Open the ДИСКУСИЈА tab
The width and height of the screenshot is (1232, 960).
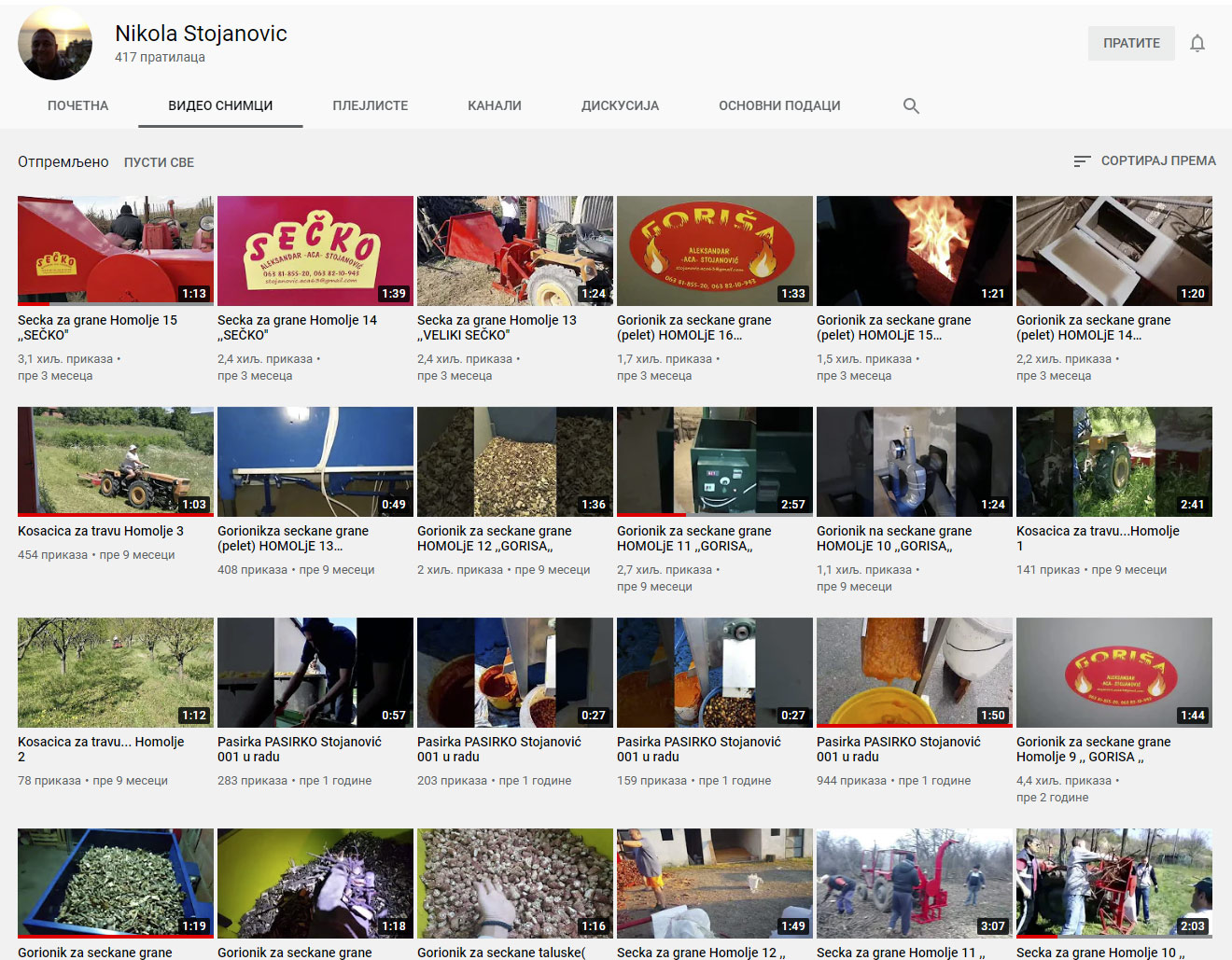[620, 105]
